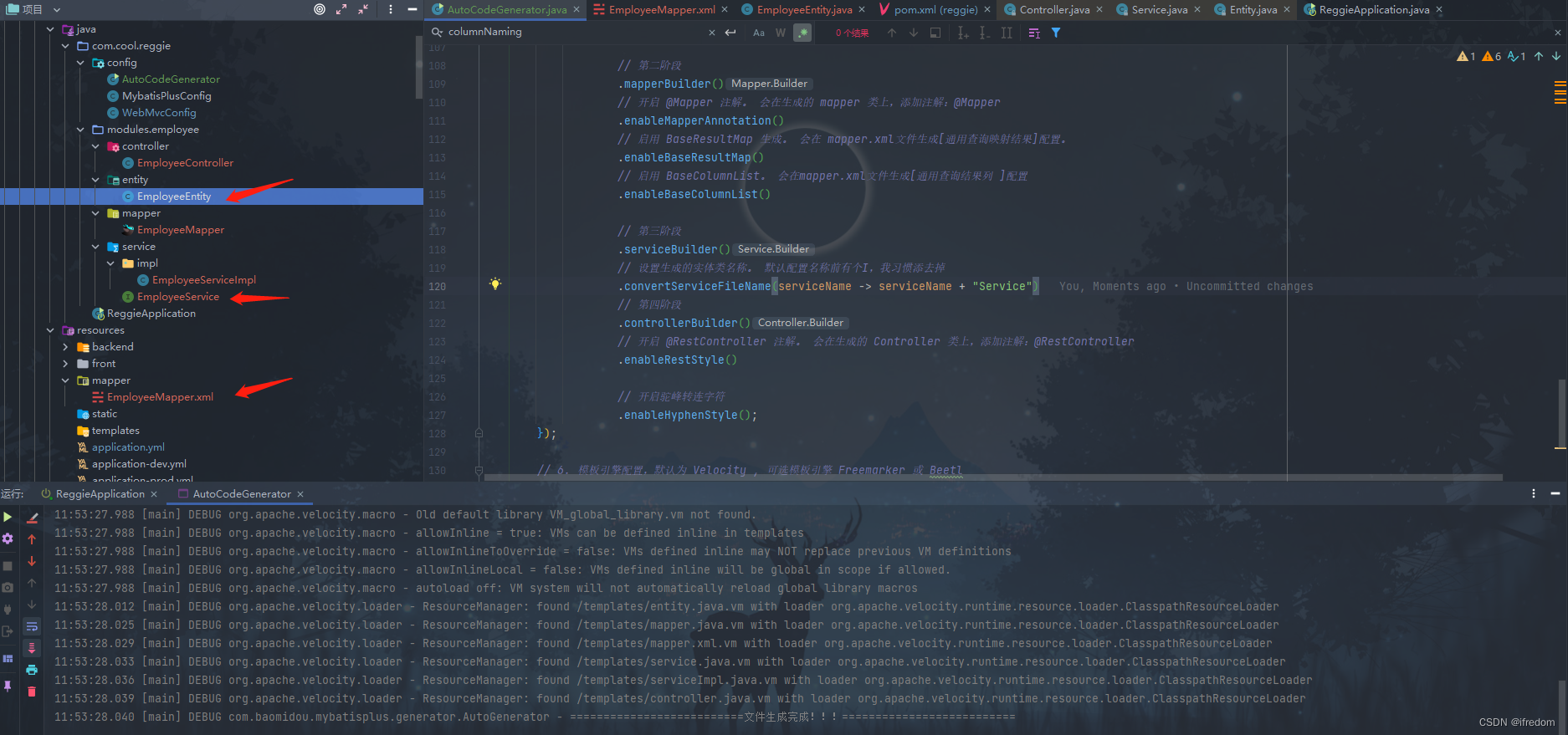This screenshot has width=1568, height=735.
Task: Click the warnings count inspection widget
Action: [1491, 56]
